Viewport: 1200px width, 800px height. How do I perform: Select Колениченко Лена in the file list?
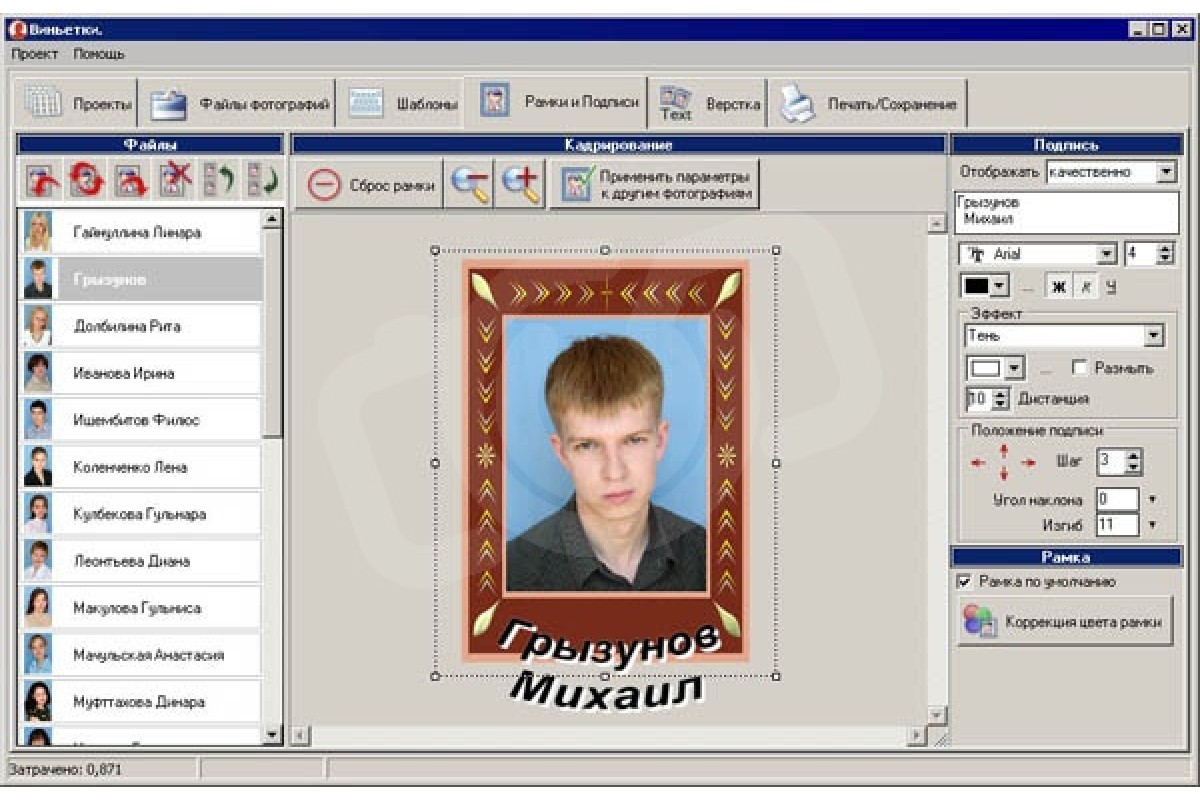(141, 467)
